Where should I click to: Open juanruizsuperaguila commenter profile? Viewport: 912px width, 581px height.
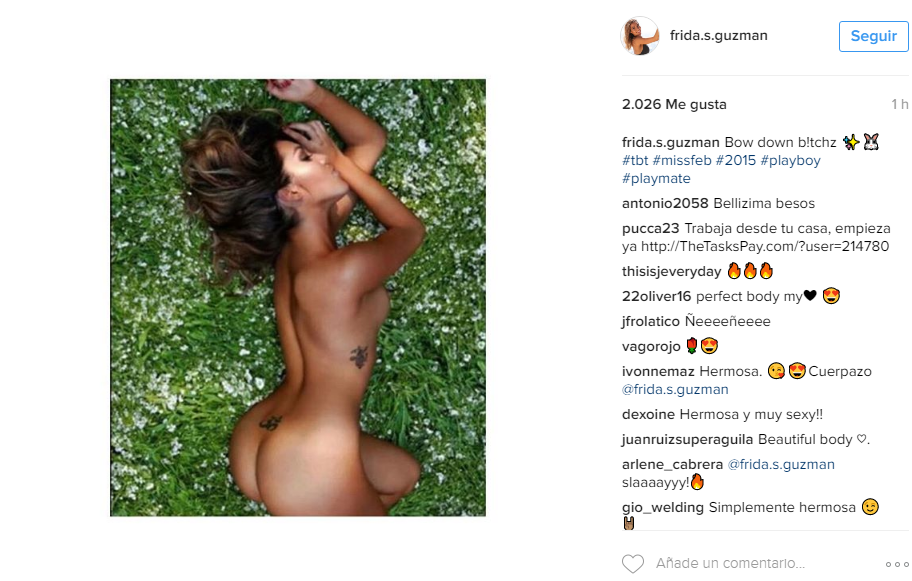687,440
